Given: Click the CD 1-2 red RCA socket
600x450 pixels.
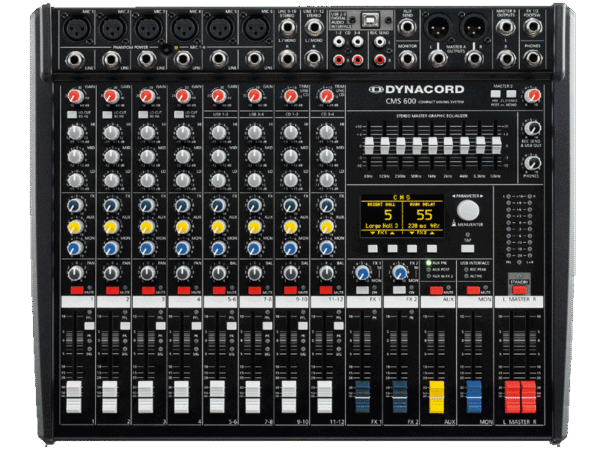Looking at the screenshot, I should pyautogui.click(x=339, y=60).
